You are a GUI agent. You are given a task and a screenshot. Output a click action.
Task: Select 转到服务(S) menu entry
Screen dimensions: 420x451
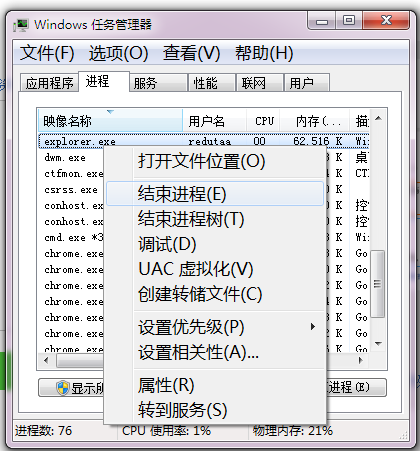click(215, 410)
